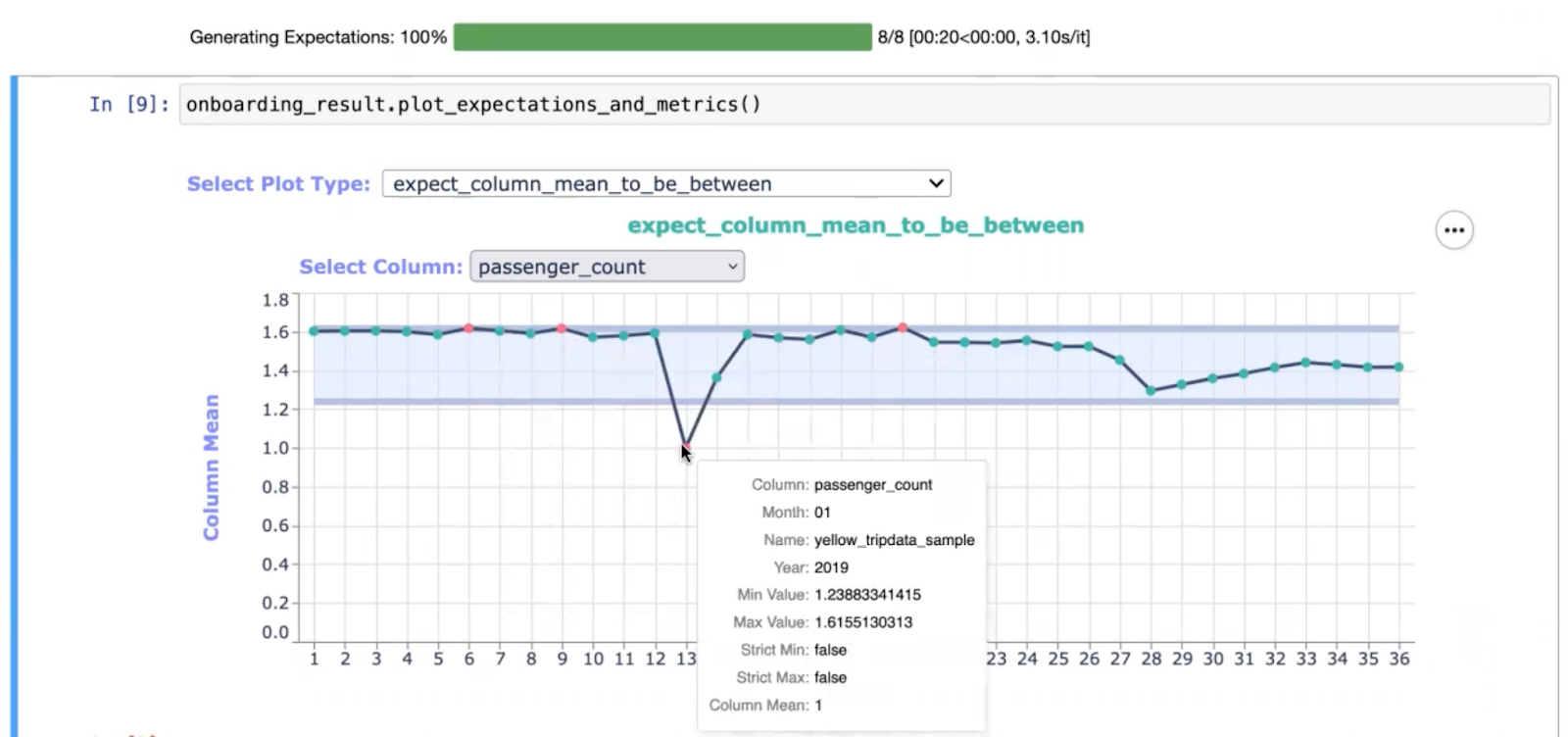1568x737 pixels.
Task: Click the green expect_column_mean_to_be_between chart title
Action: pyautogui.click(x=856, y=225)
